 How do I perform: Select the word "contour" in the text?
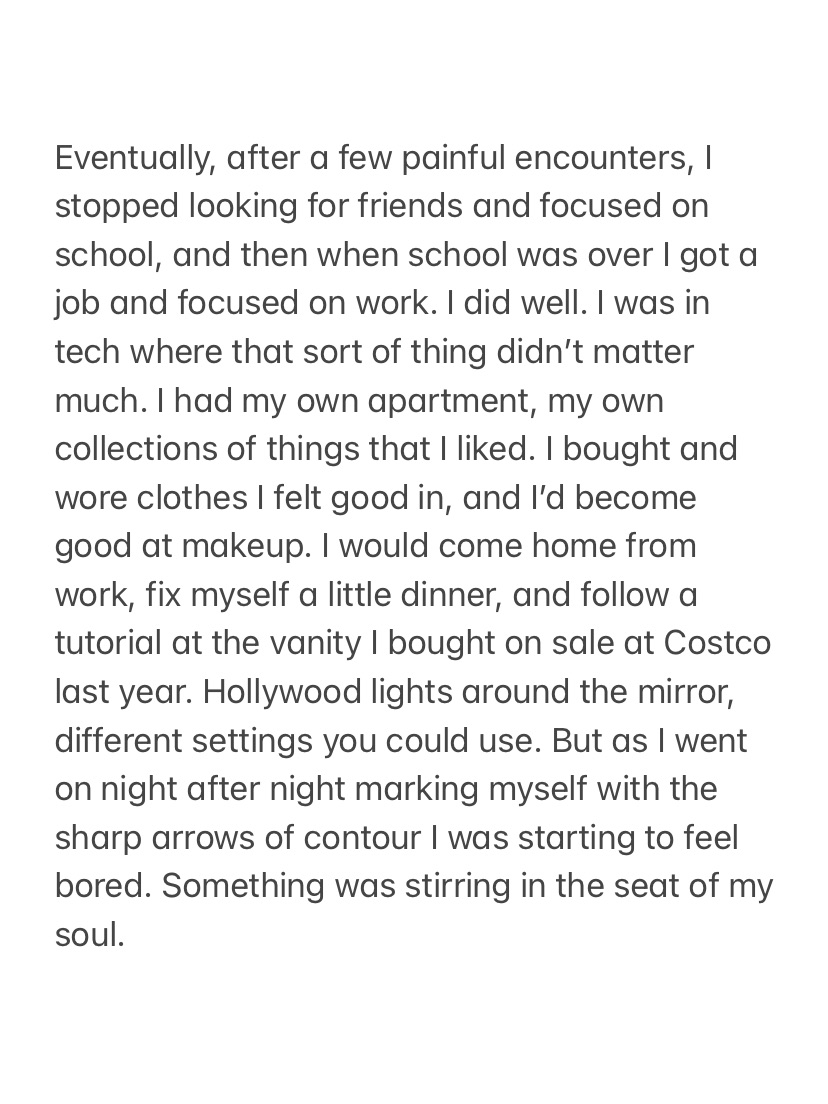362,838
